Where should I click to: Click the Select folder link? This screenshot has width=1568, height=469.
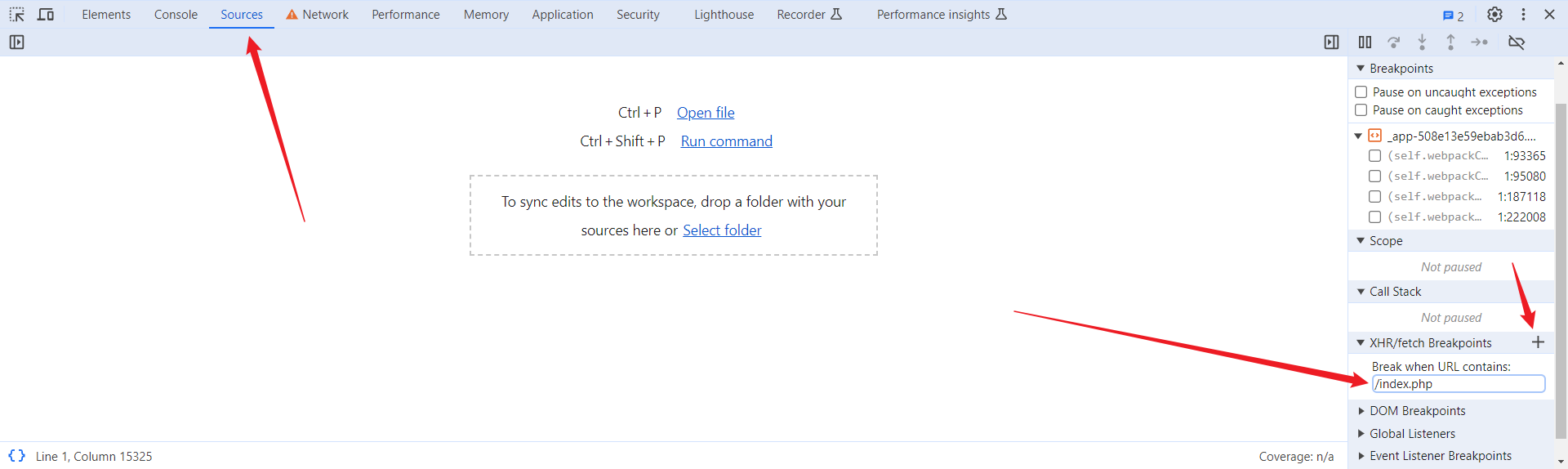[722, 230]
